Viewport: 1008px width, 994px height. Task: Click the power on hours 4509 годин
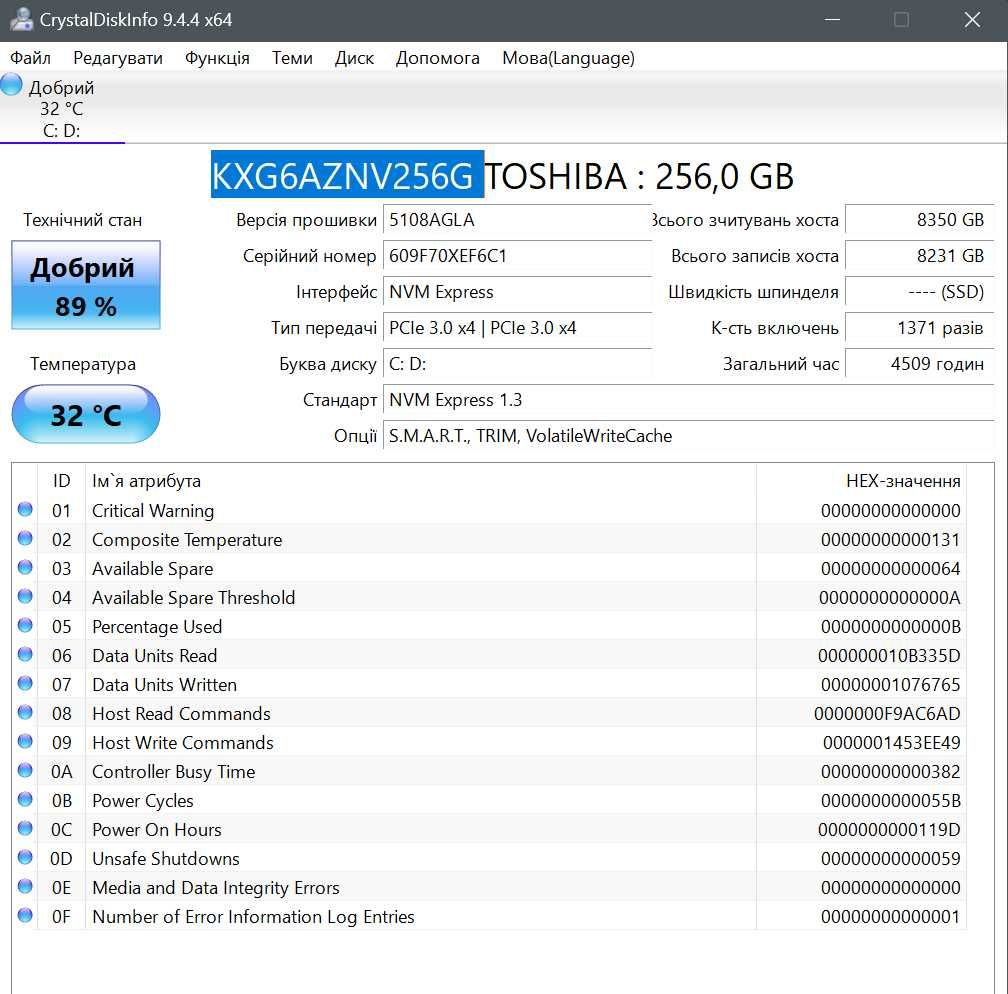pyautogui.click(x=920, y=364)
